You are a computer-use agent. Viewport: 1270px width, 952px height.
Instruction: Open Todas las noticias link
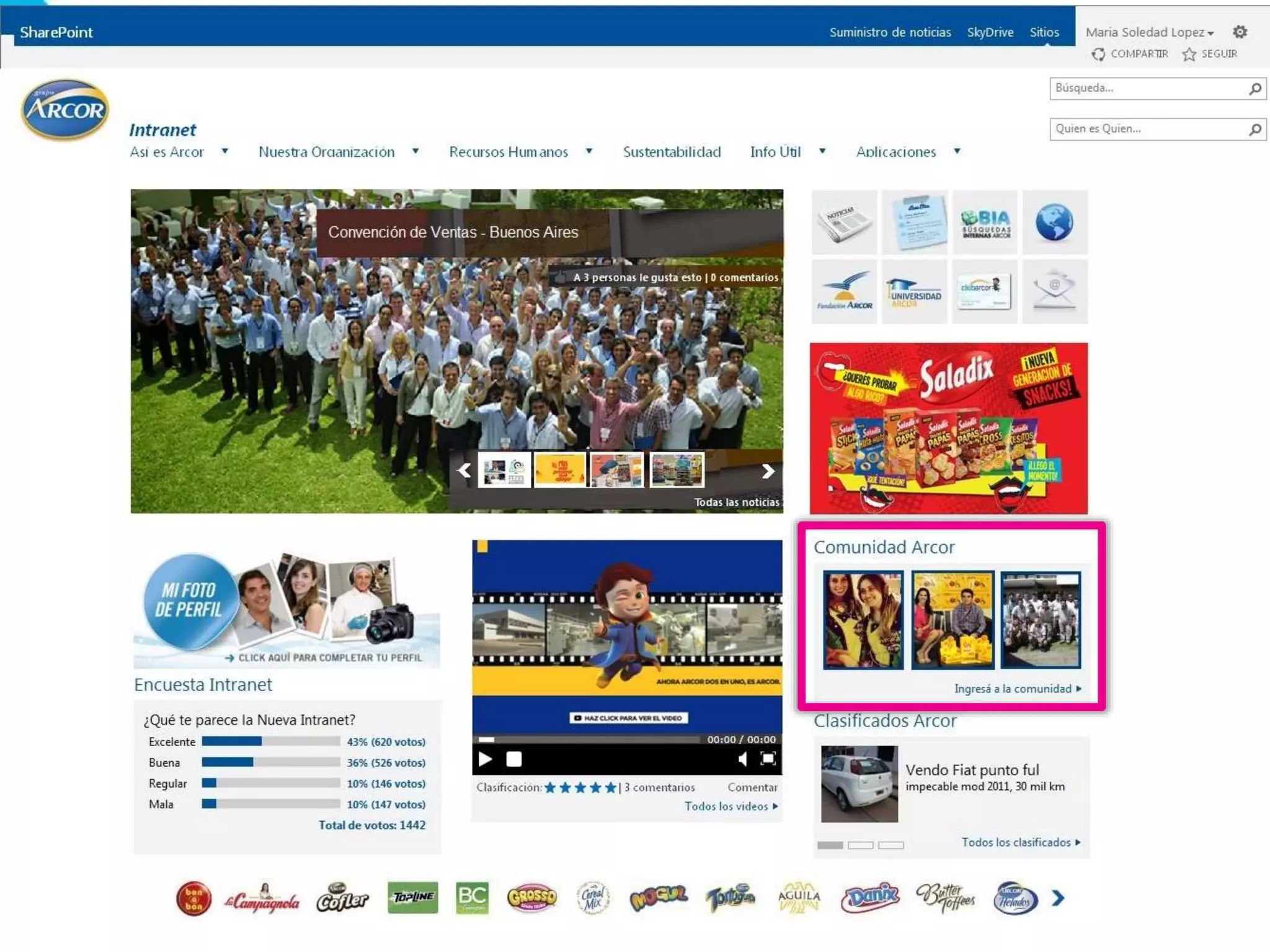(737, 502)
